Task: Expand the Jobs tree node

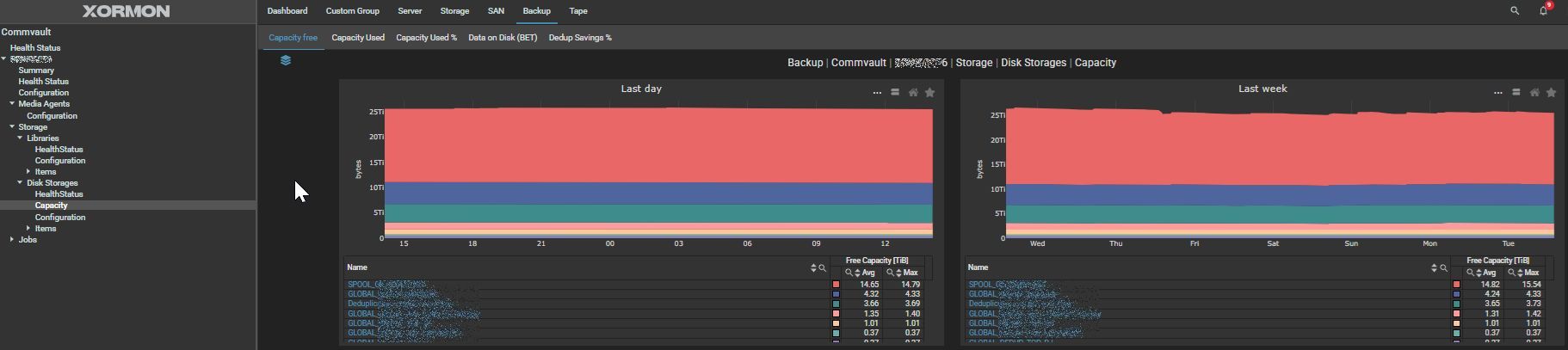Action: [11, 240]
